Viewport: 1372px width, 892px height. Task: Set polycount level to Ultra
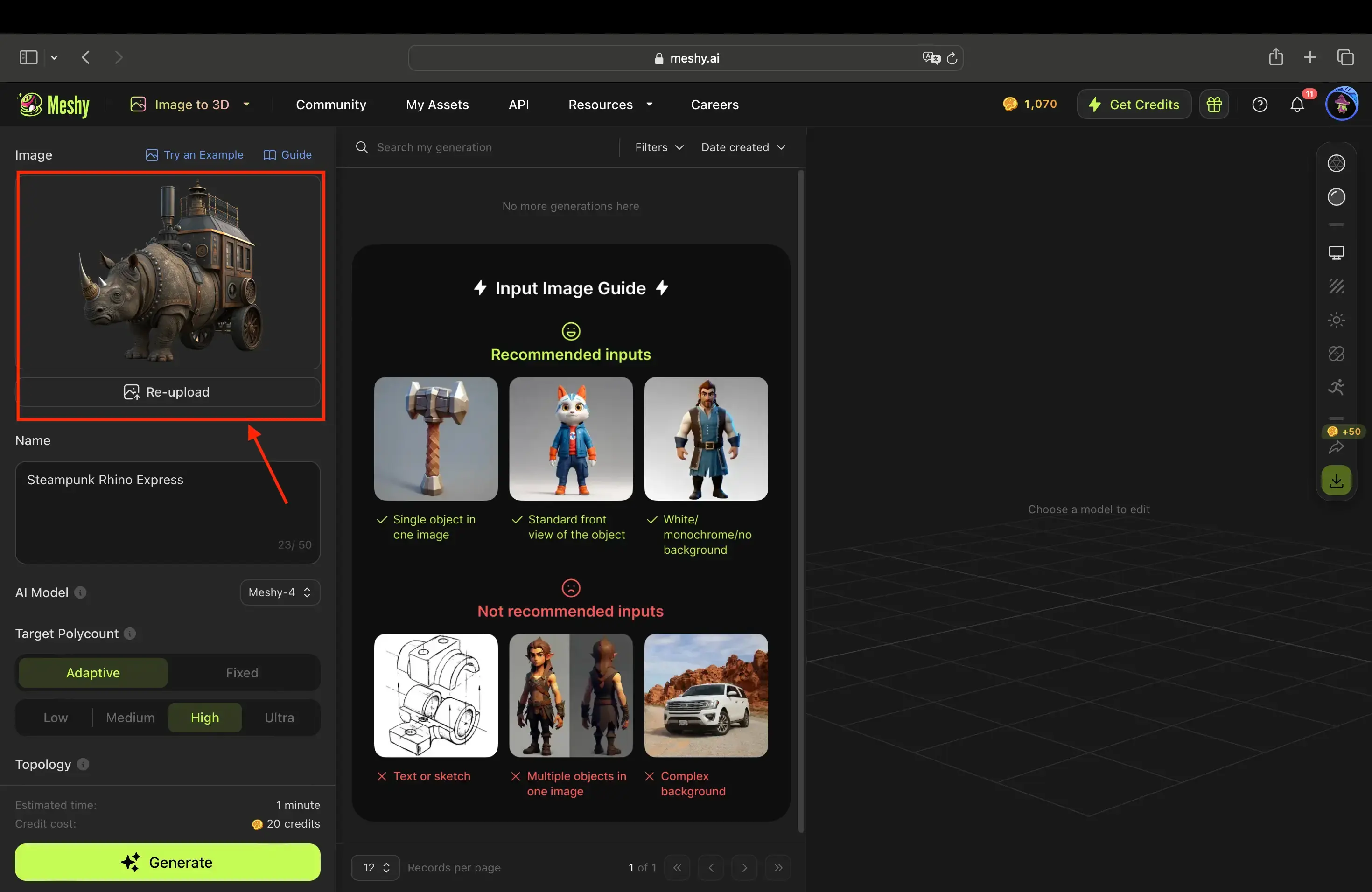pyautogui.click(x=279, y=718)
